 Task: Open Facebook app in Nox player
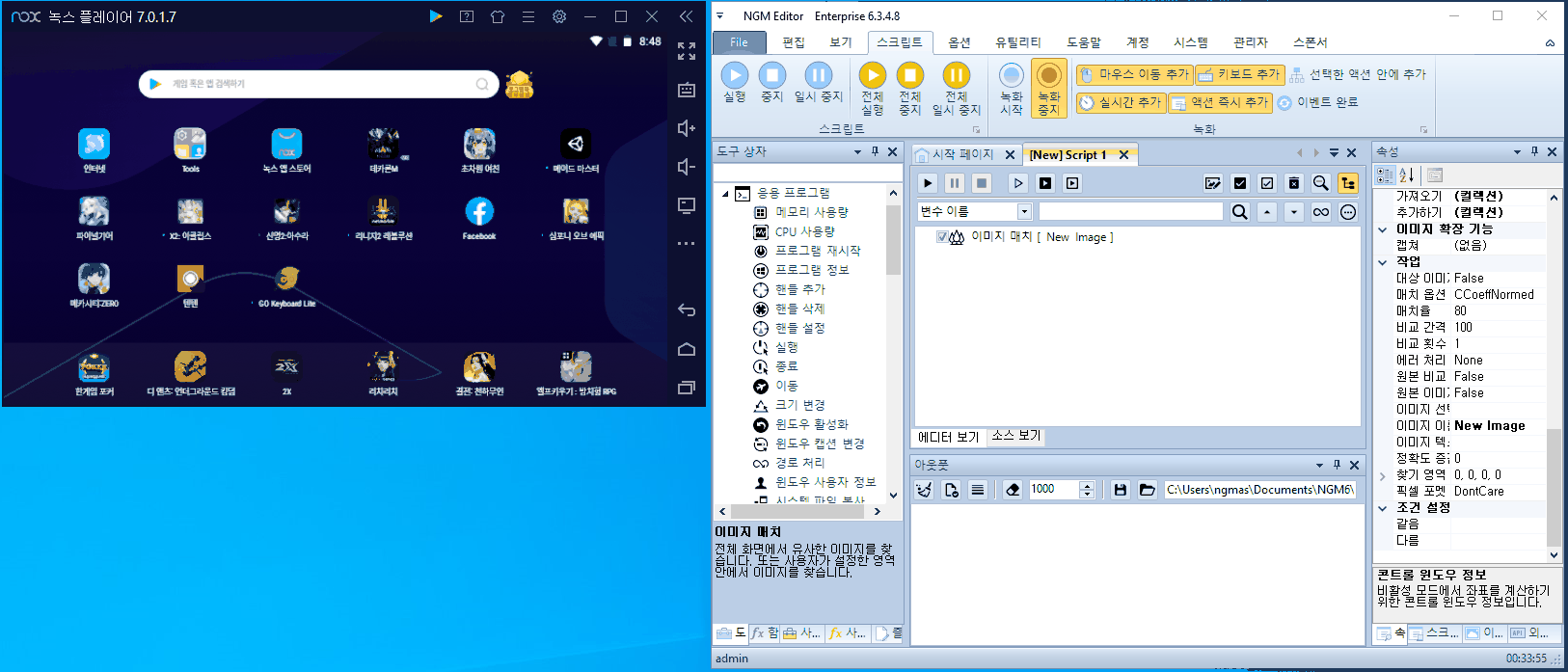[479, 218]
